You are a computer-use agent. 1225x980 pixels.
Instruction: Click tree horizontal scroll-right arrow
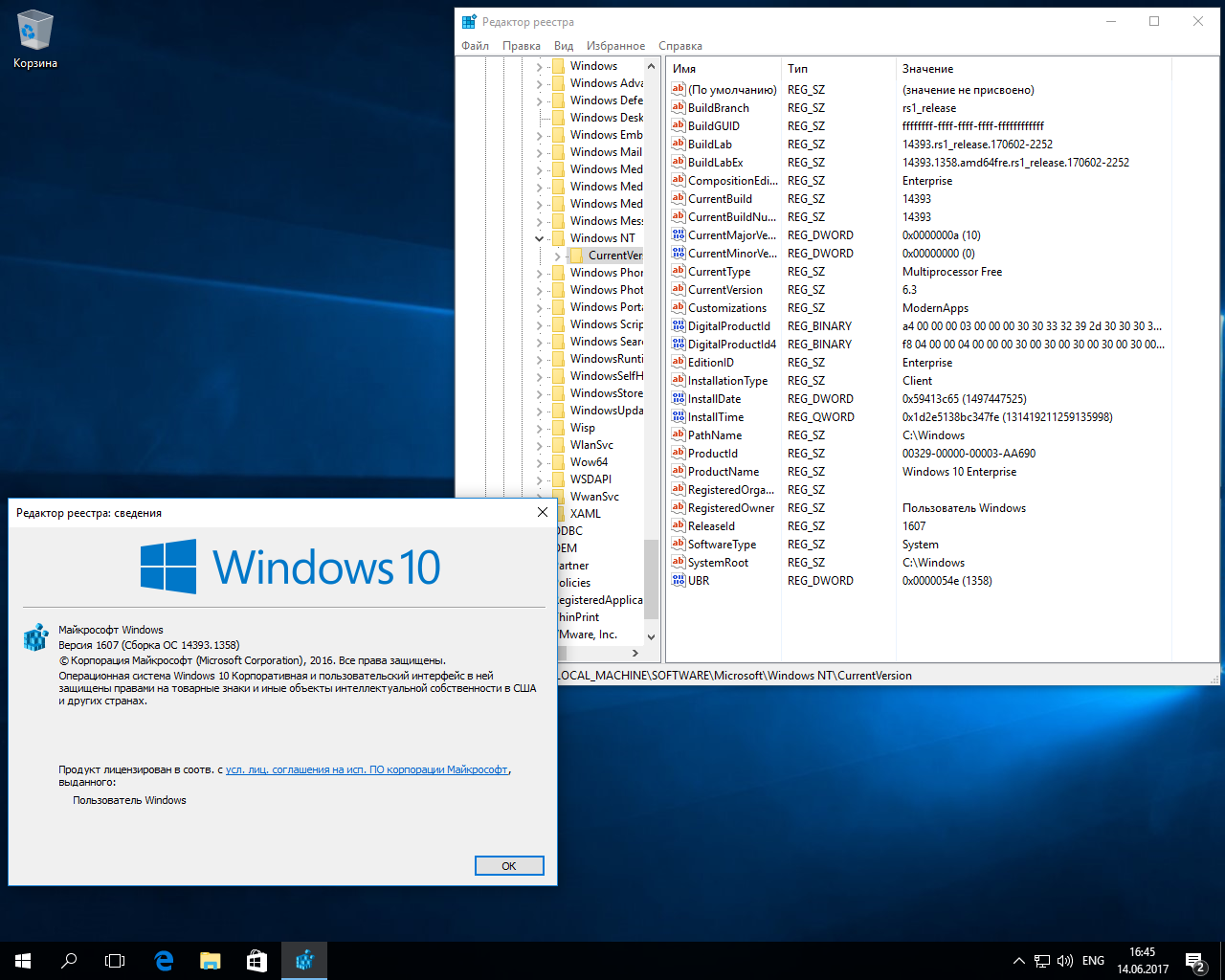[x=635, y=653]
